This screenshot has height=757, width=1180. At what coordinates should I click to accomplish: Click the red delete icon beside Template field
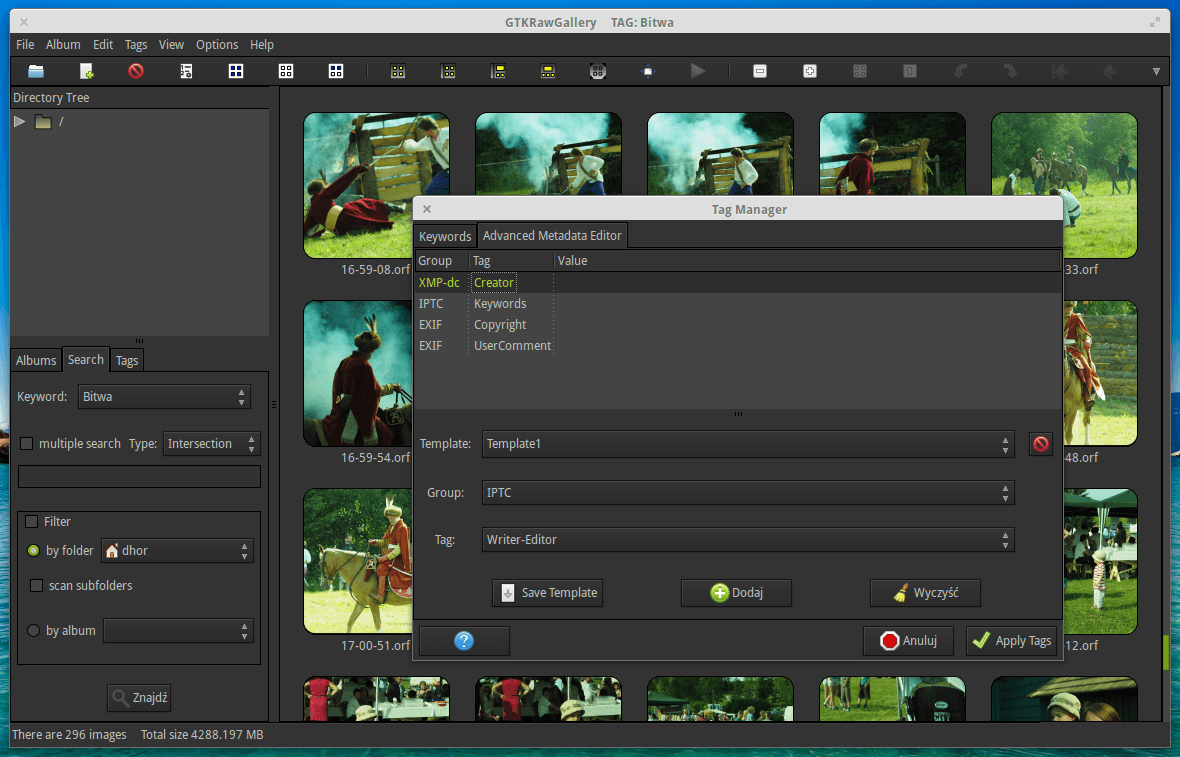[1040, 444]
